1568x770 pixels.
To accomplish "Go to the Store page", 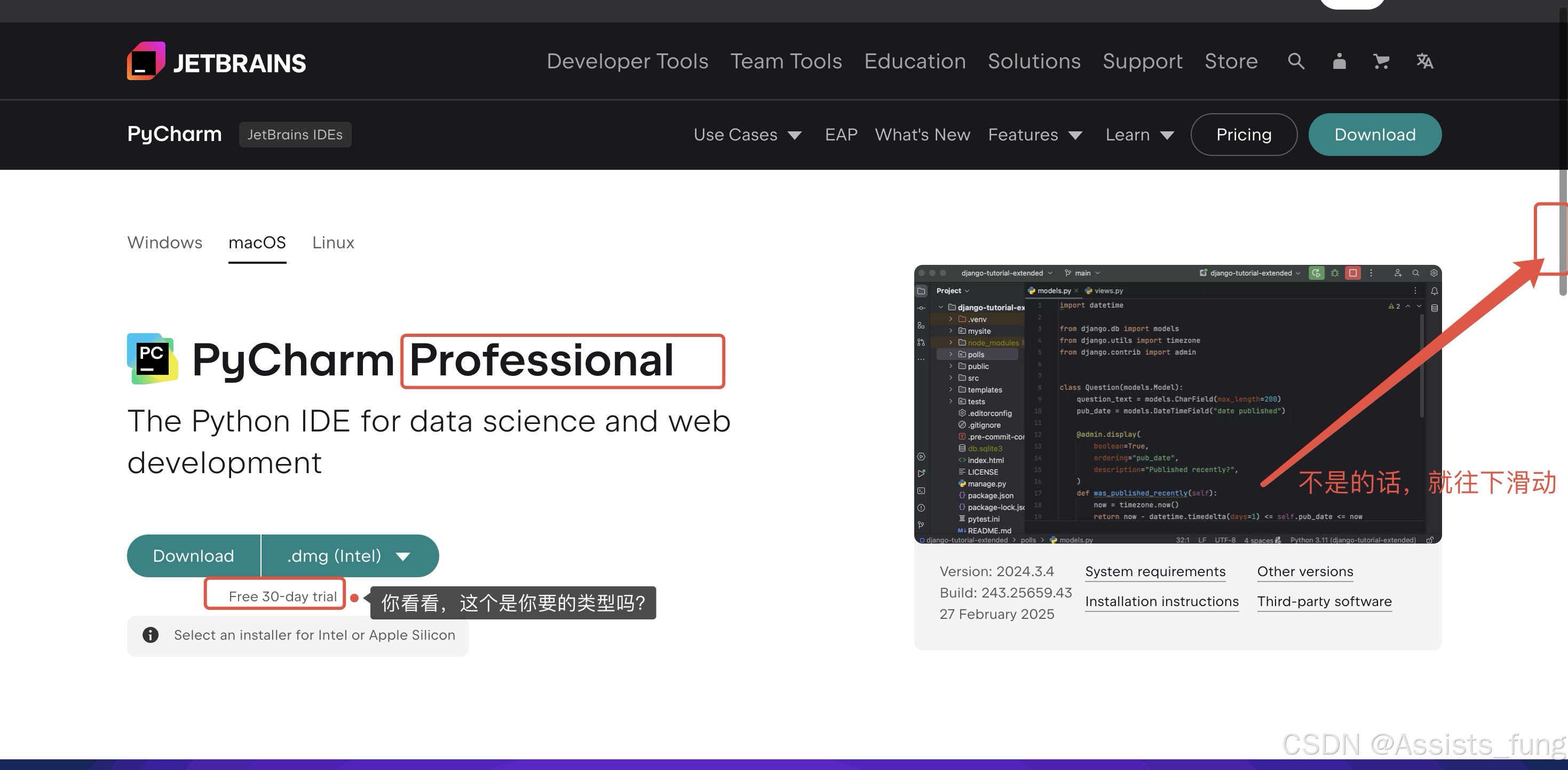I will (1231, 61).
